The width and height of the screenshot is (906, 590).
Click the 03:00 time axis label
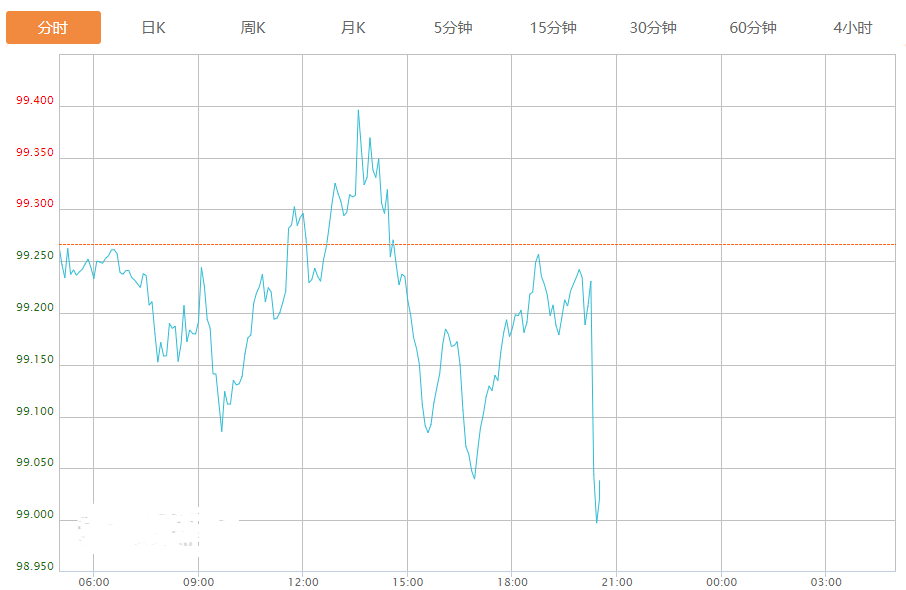tap(825, 582)
